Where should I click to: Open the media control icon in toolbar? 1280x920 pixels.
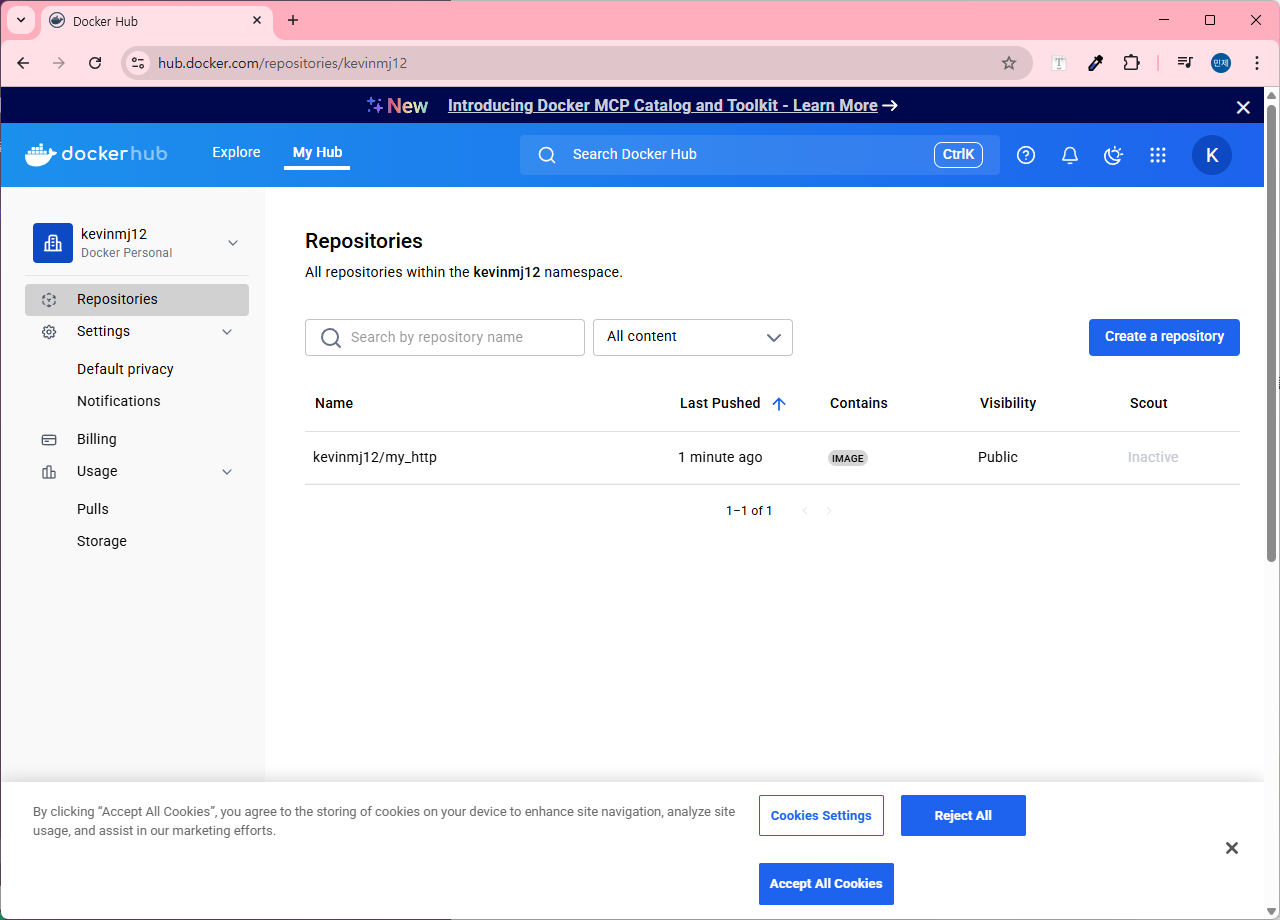pos(1185,63)
